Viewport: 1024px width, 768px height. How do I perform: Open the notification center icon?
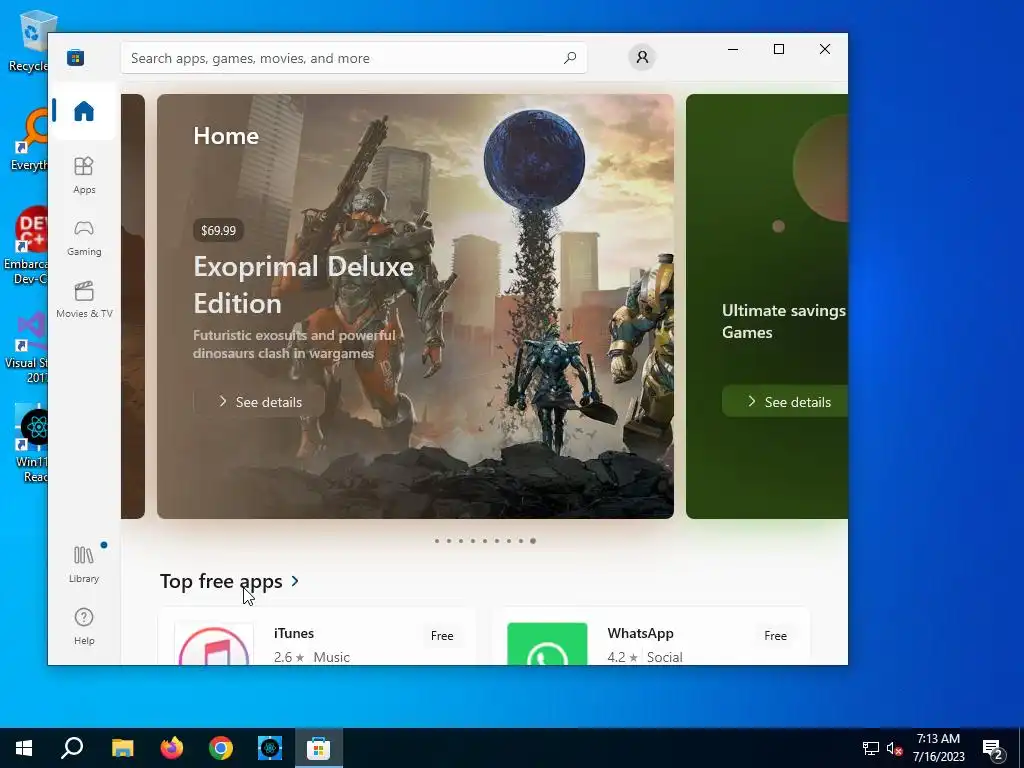[993, 748]
